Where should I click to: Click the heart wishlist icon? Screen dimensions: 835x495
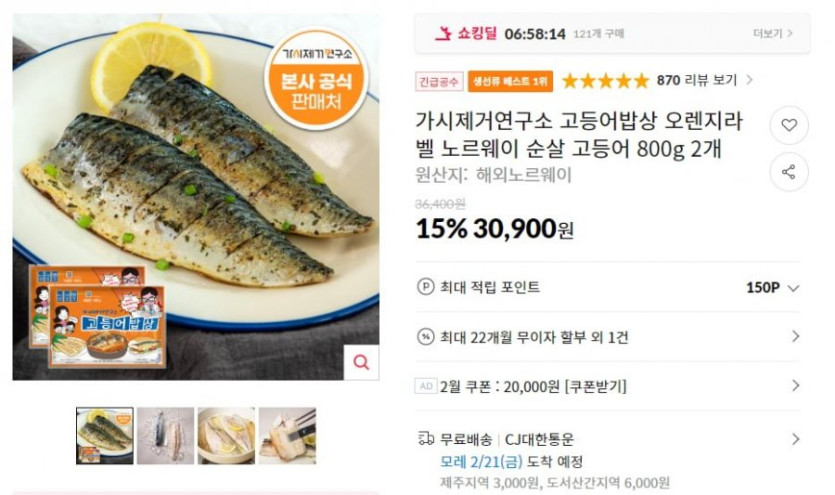789,125
